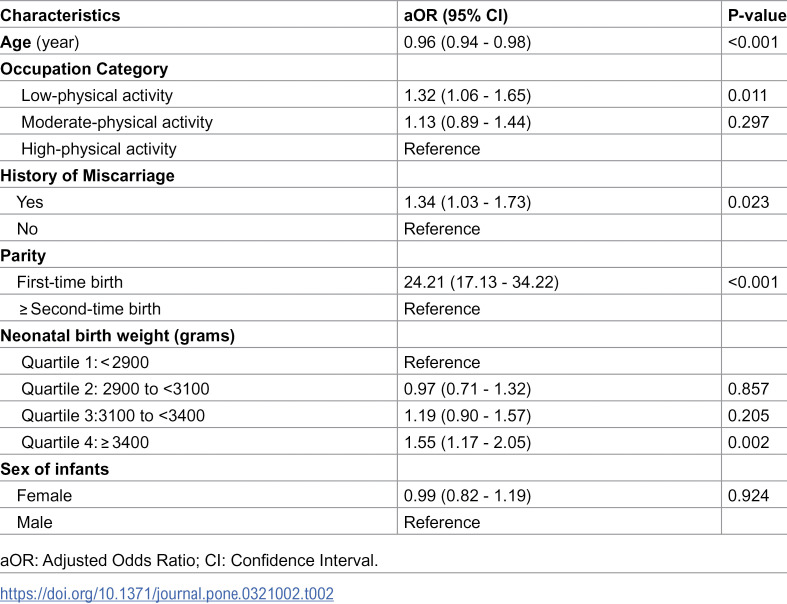Click the Parity section heading
Image resolution: width=787 pixels, height=604 pixels.
pos(23,256)
